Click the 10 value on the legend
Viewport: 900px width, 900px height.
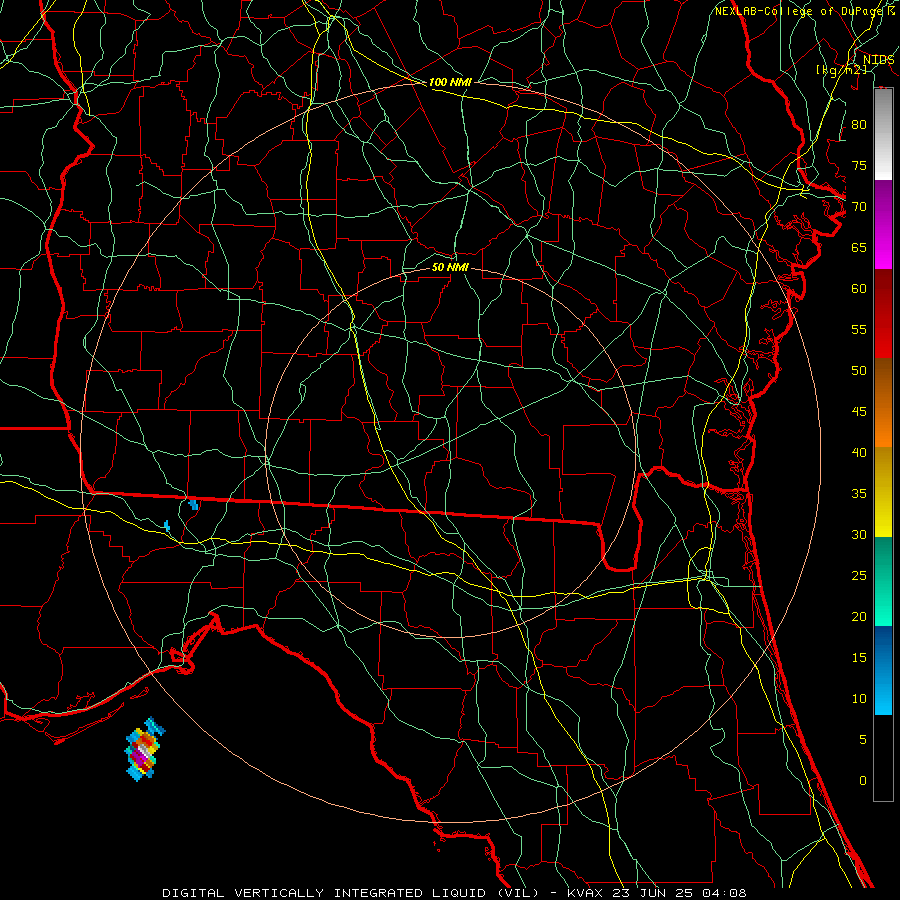tap(859, 699)
